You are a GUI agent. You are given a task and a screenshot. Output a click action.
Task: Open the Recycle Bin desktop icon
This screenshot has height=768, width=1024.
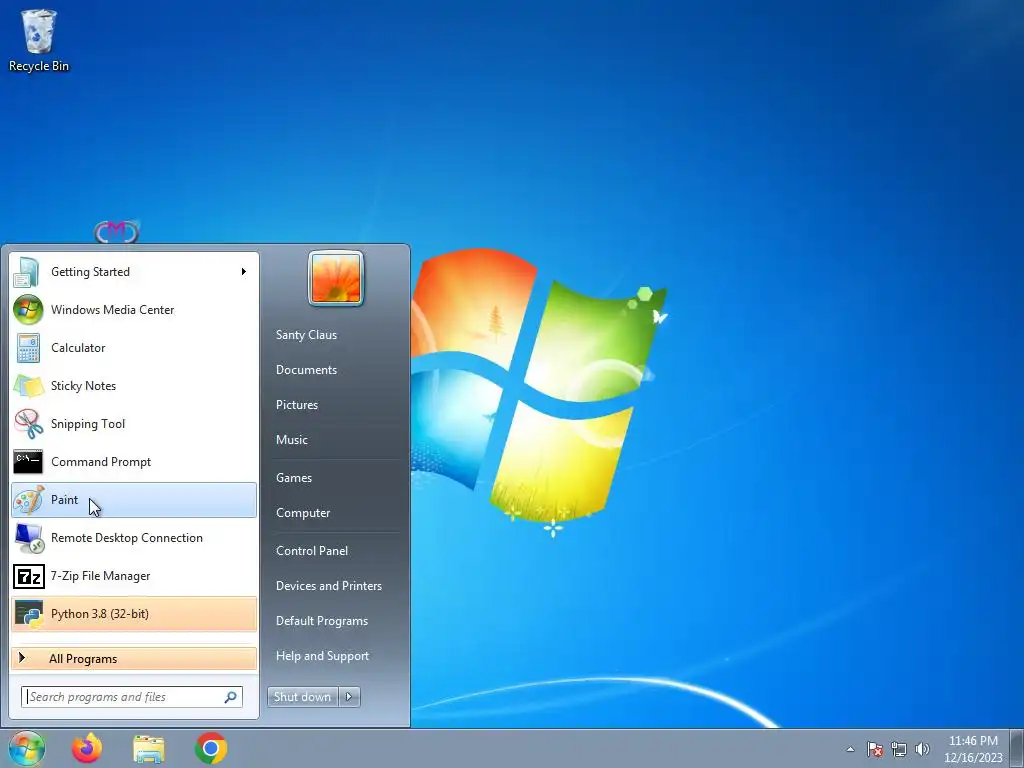(x=39, y=40)
